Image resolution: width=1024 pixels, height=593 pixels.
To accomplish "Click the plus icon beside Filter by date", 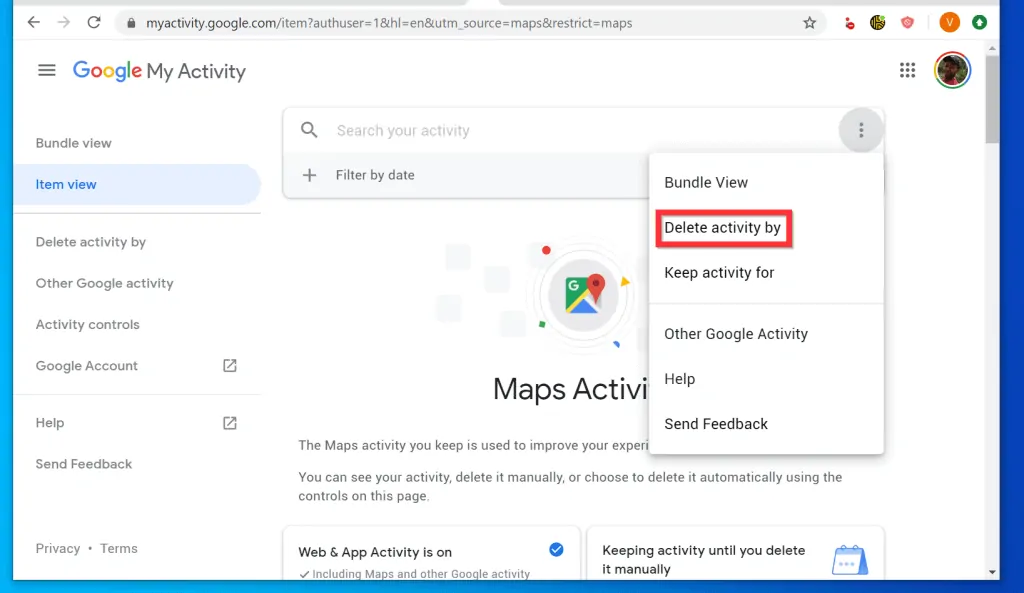I will (x=310, y=175).
